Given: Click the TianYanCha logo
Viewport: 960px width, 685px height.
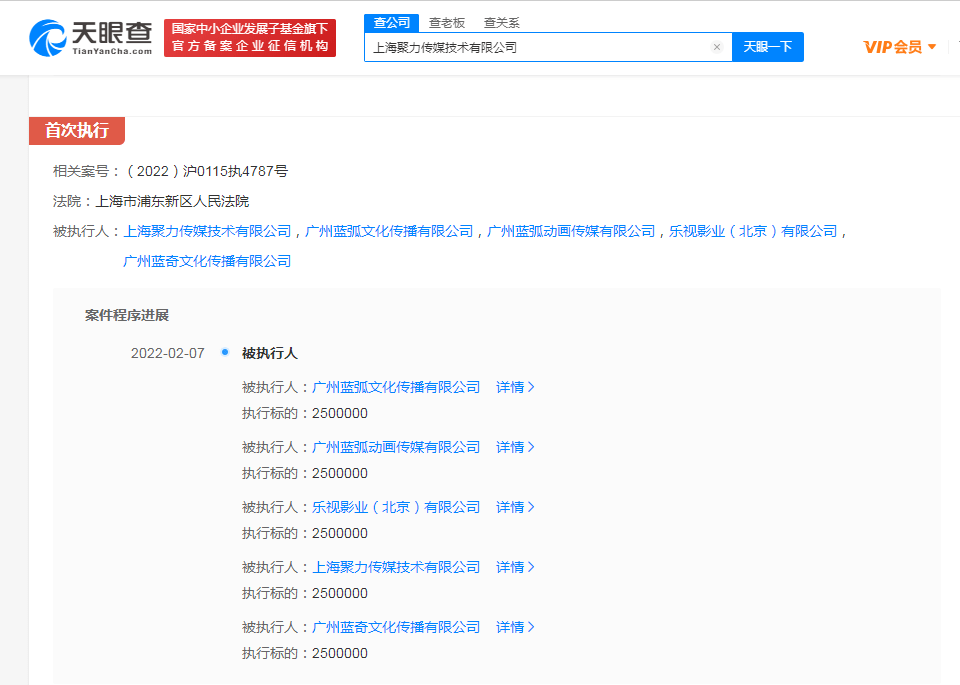Looking at the screenshot, I should click(91, 38).
